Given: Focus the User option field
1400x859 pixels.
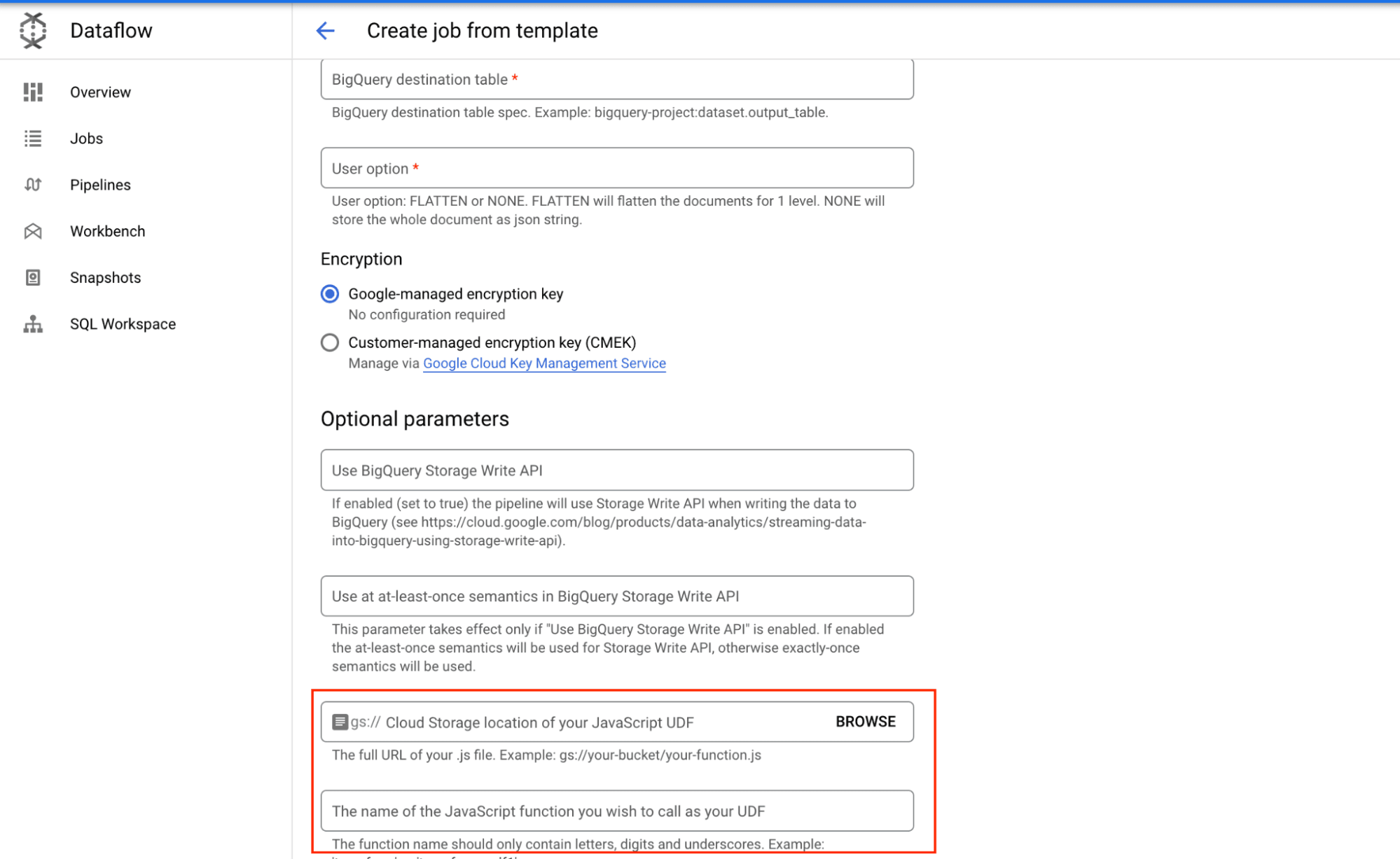Looking at the screenshot, I should click(617, 168).
